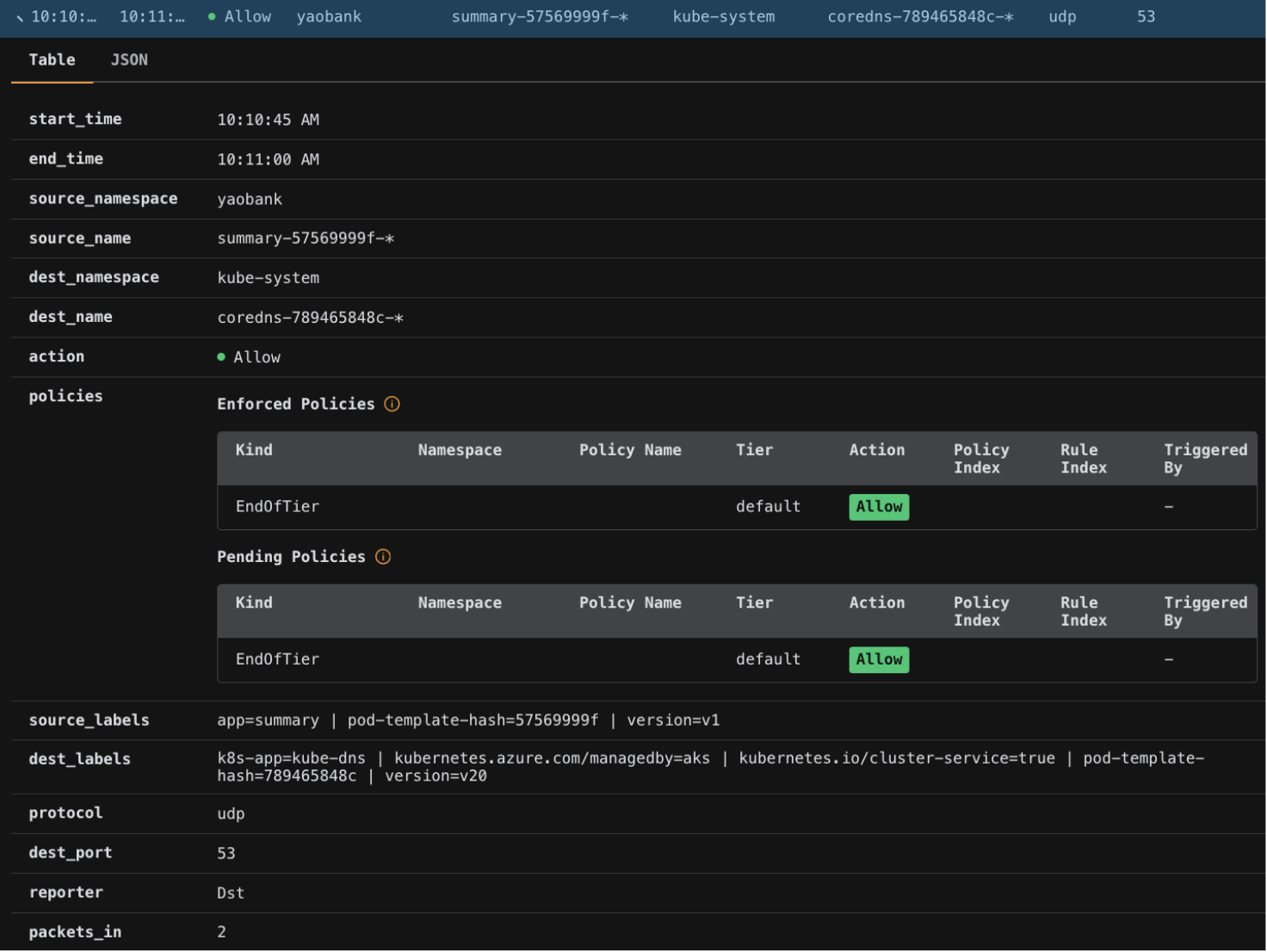Screen dimensions: 1267x952
Task: Select dest_labels value k8s-app=kube-dns text
Action: coord(291,758)
